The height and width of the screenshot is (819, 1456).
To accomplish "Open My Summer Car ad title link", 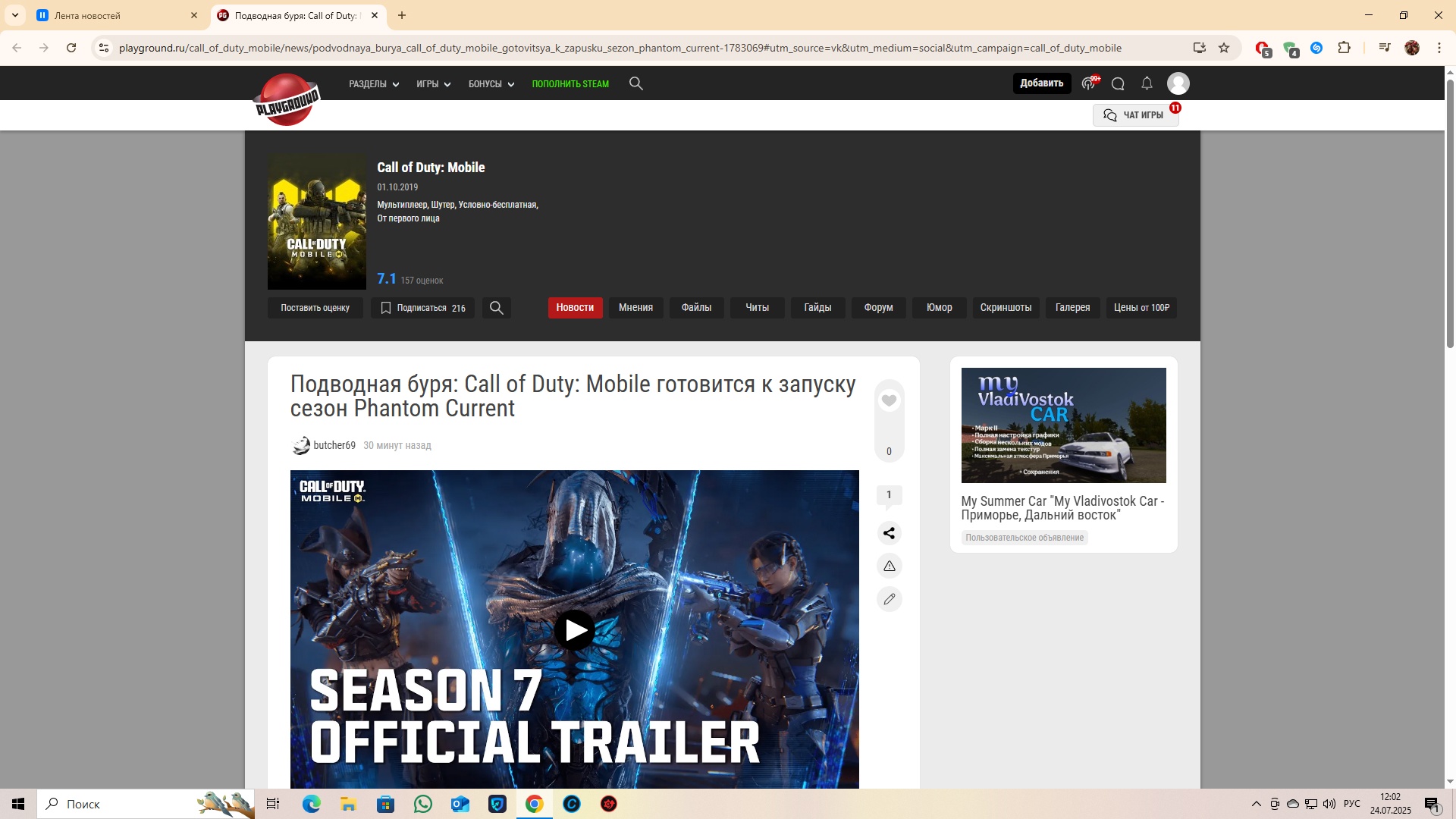I will coord(1062,508).
